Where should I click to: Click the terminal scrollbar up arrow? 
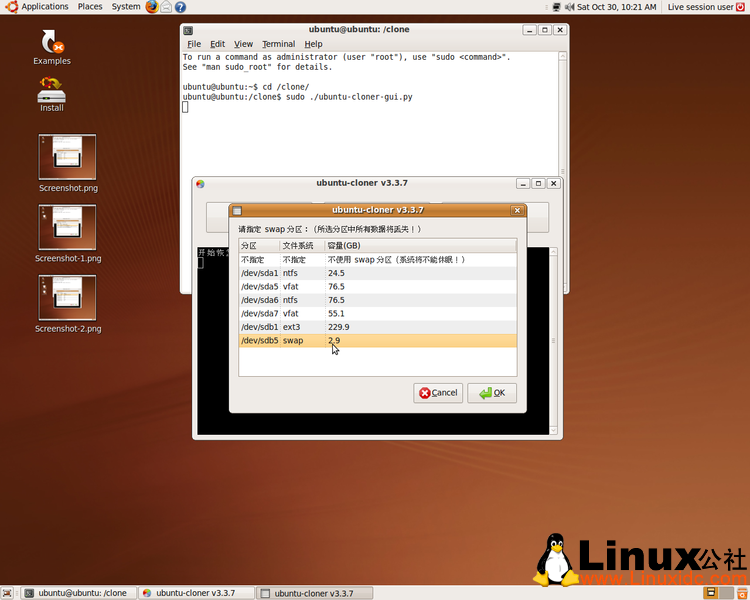pyautogui.click(x=562, y=56)
